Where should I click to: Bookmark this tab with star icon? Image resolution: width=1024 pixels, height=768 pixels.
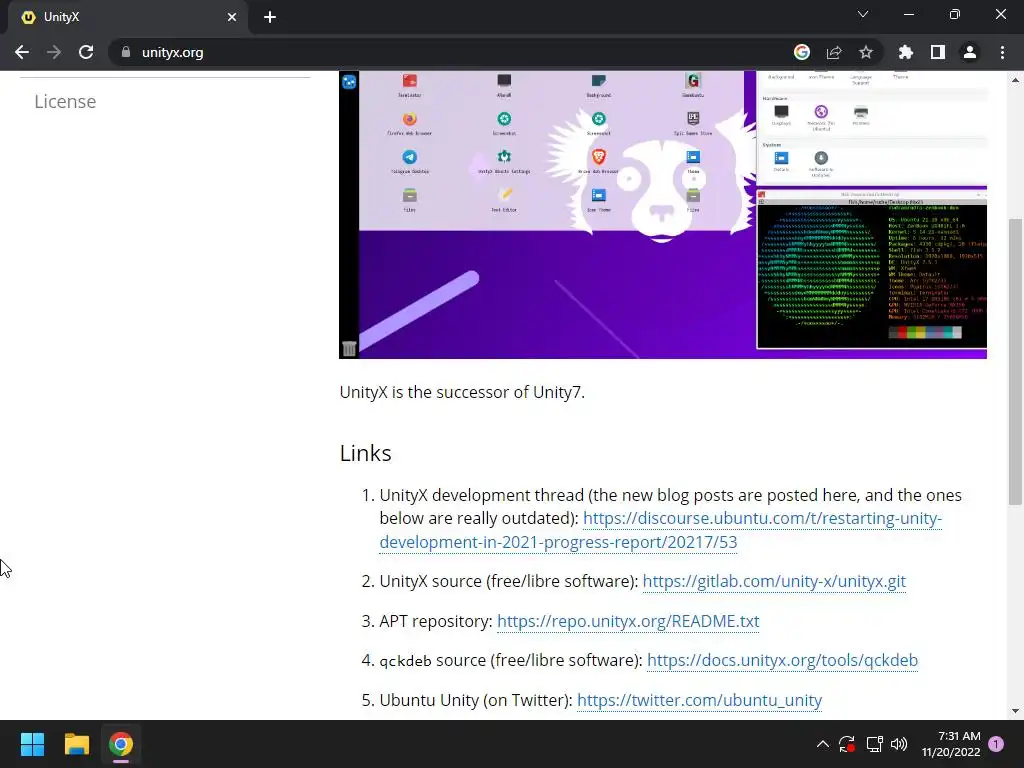(866, 52)
